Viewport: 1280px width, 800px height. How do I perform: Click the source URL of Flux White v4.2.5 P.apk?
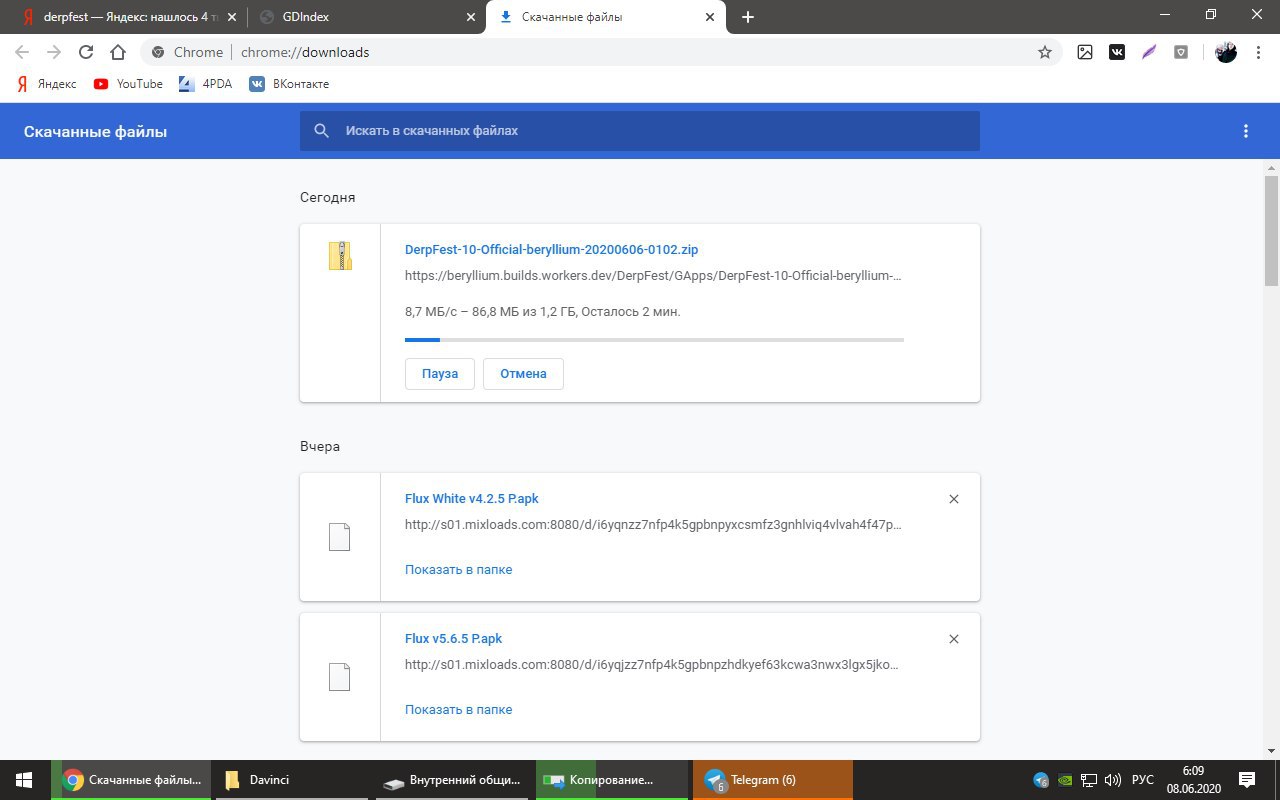point(654,525)
